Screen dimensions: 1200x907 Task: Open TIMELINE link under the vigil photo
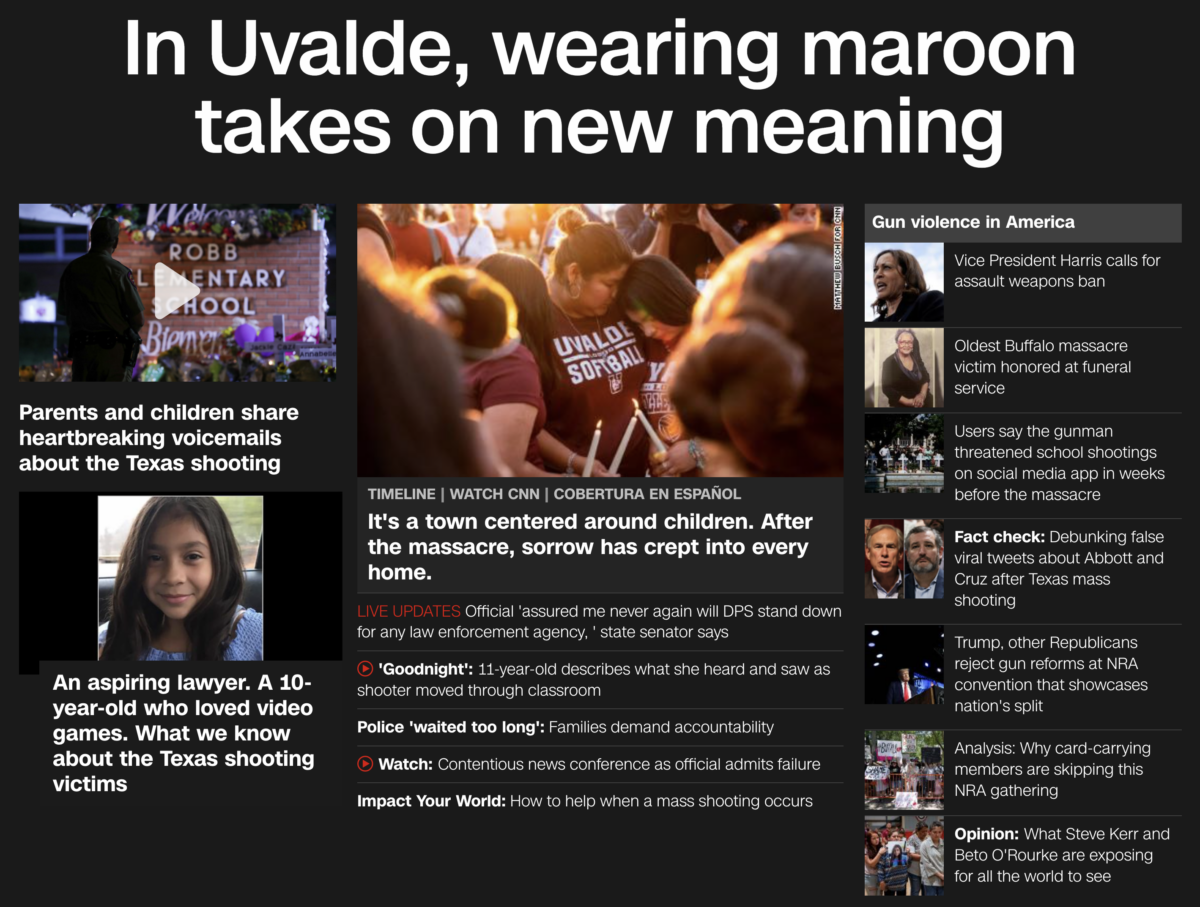401,494
